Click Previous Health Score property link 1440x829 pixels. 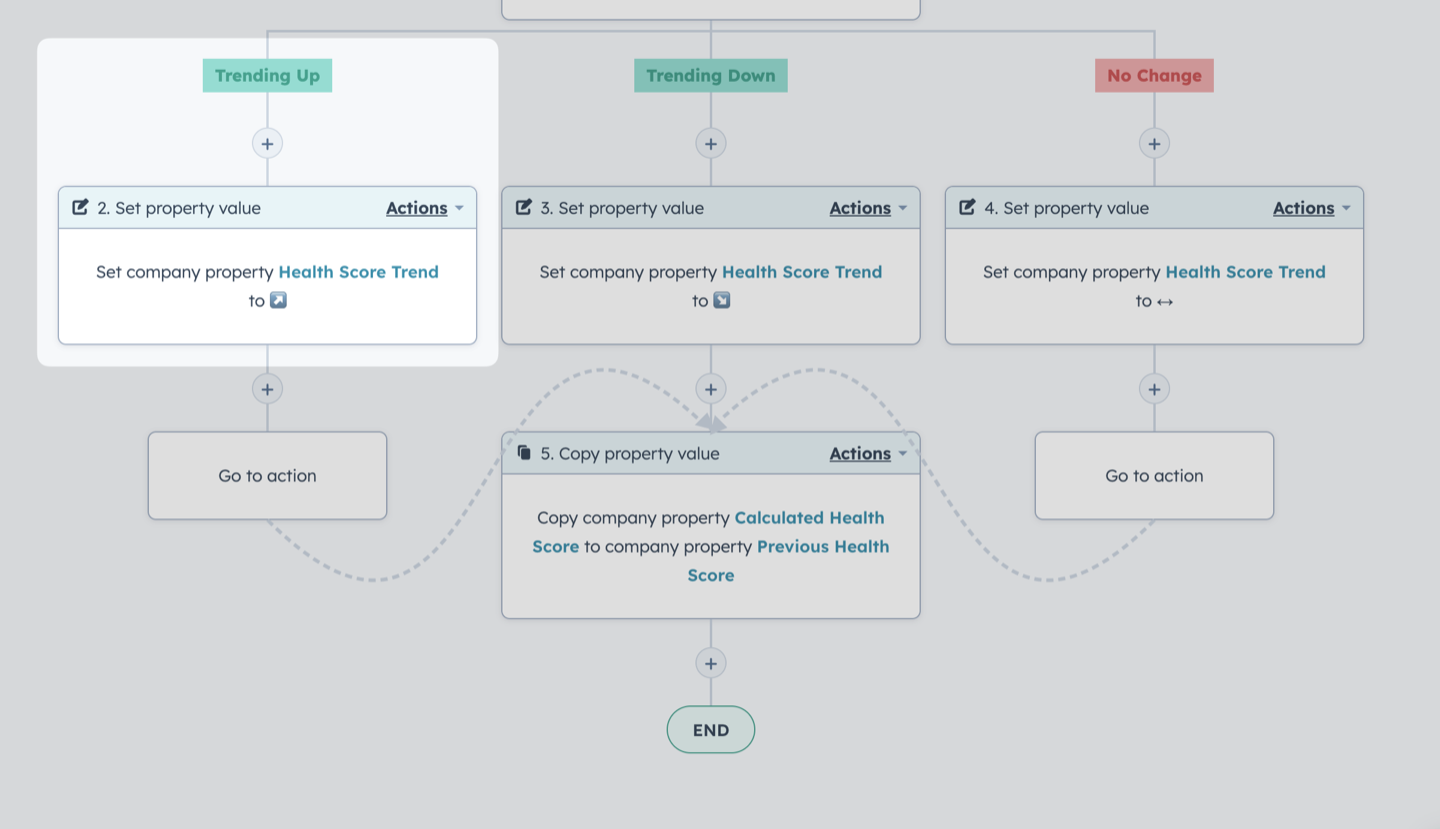pyautogui.click(x=789, y=561)
